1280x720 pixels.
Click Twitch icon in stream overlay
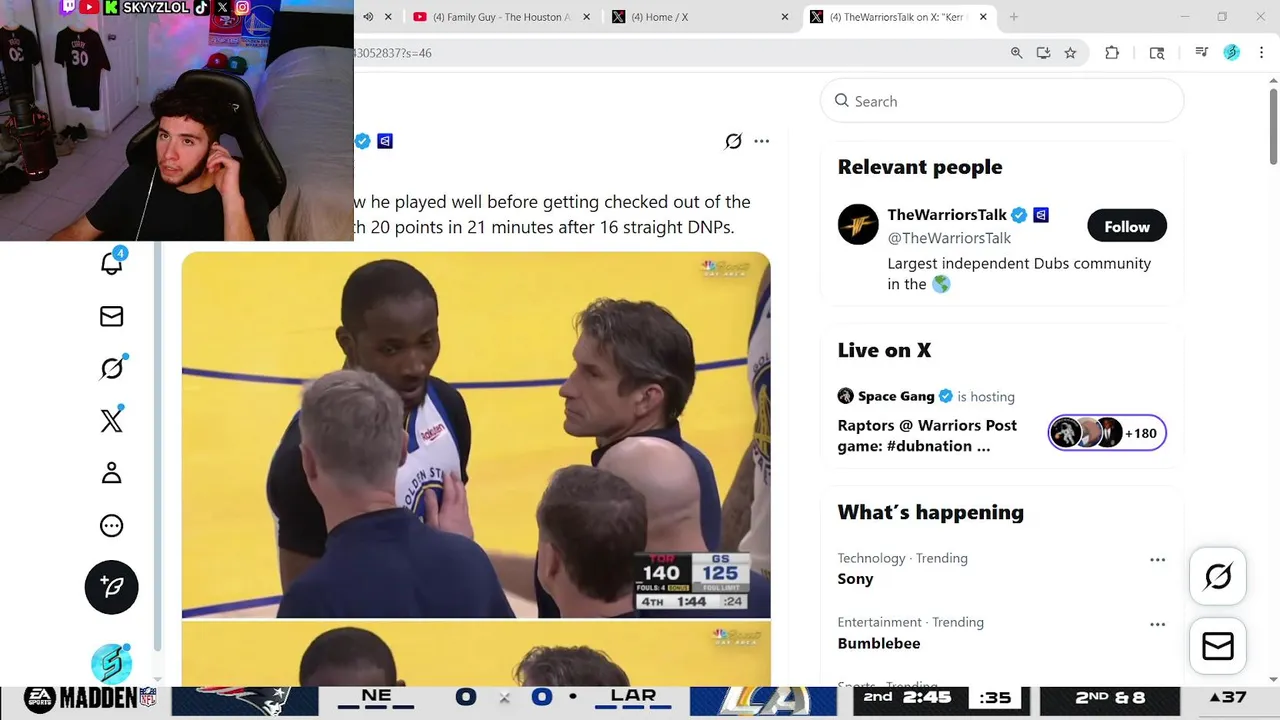coord(69,7)
